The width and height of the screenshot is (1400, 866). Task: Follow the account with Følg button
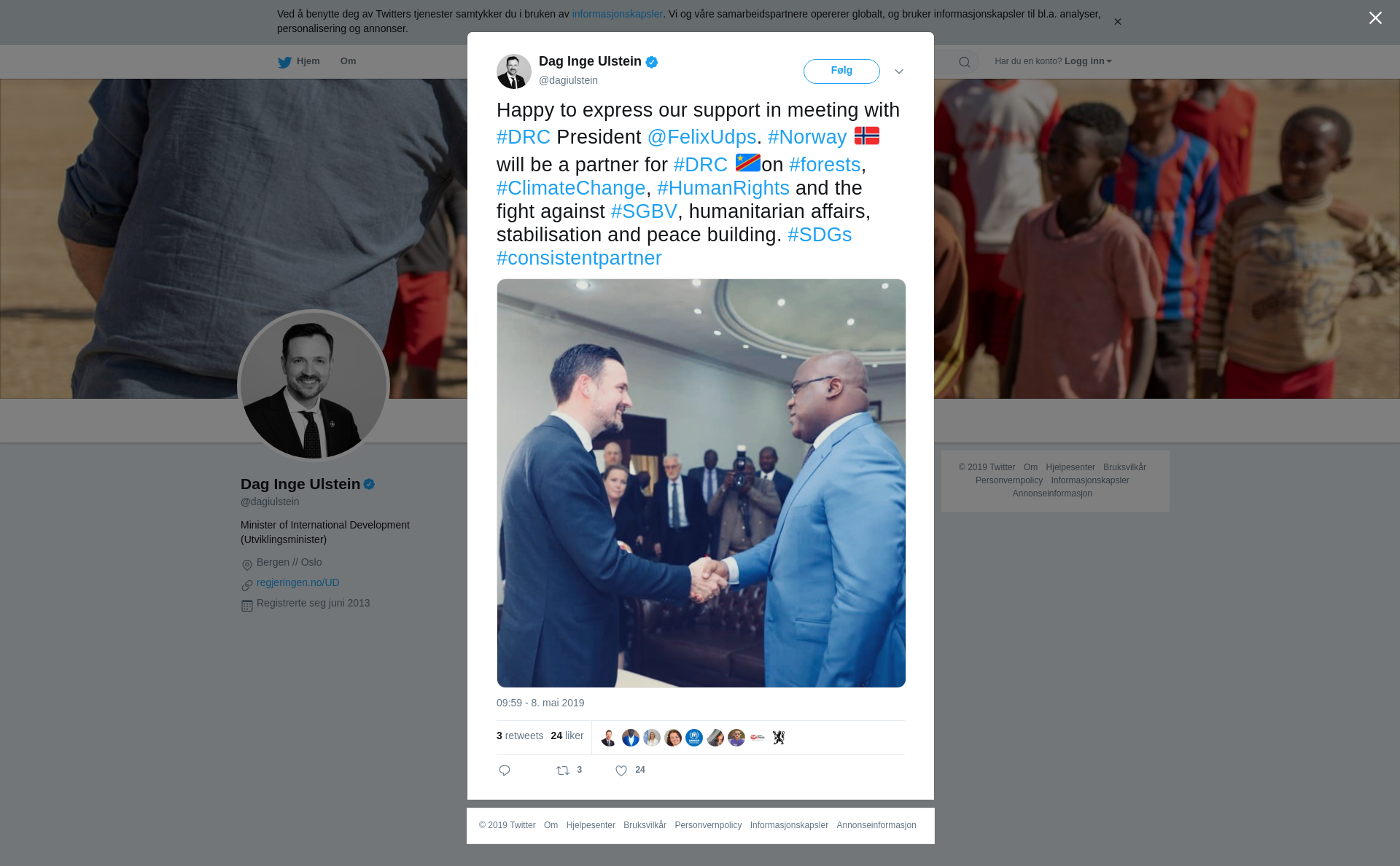(x=841, y=71)
